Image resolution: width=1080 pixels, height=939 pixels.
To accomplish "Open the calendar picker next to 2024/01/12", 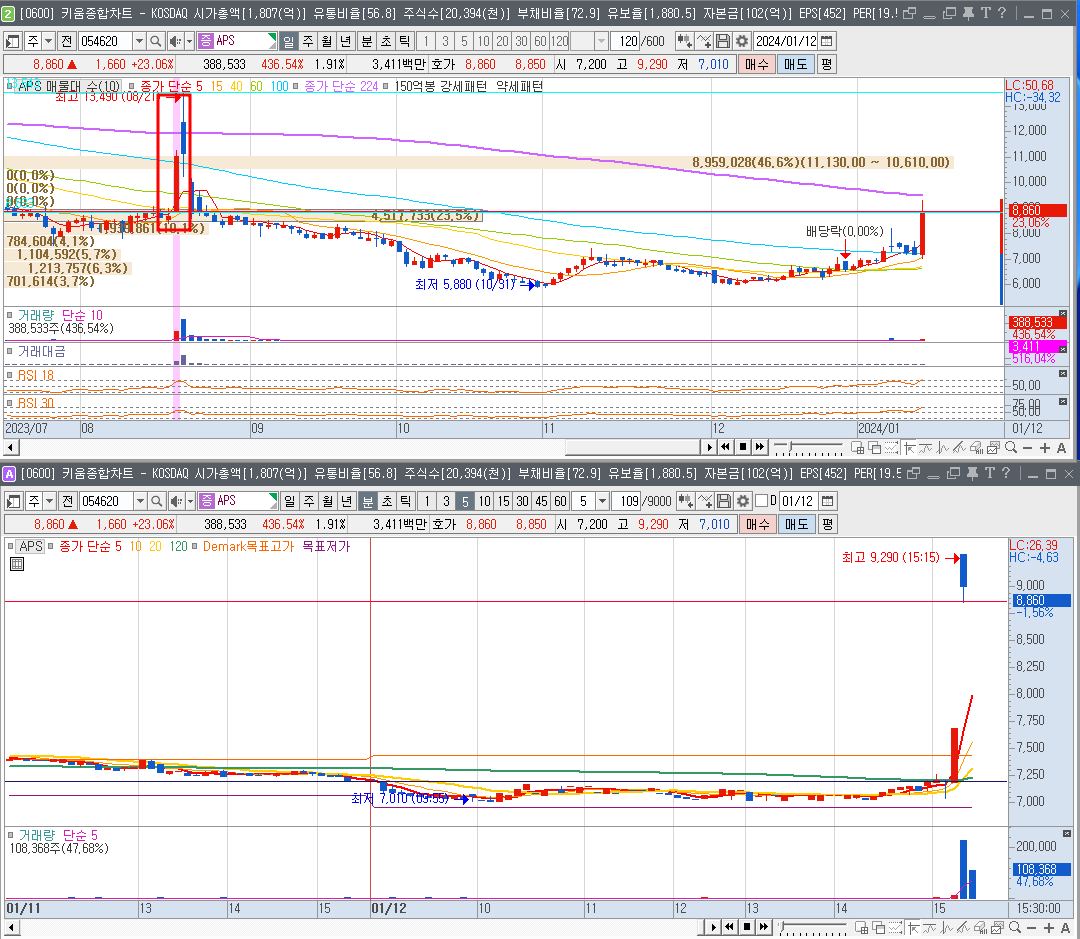I will pyautogui.click(x=827, y=41).
